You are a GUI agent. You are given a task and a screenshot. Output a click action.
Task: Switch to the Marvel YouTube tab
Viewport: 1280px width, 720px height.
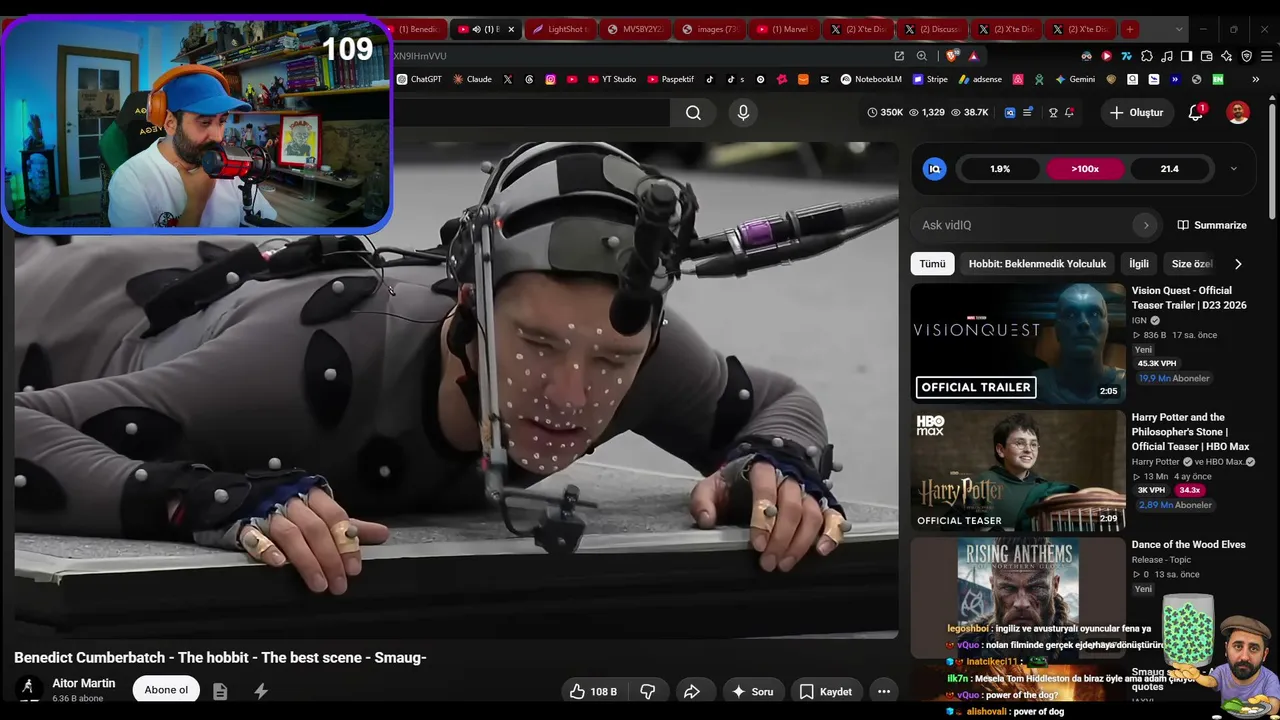(784, 29)
